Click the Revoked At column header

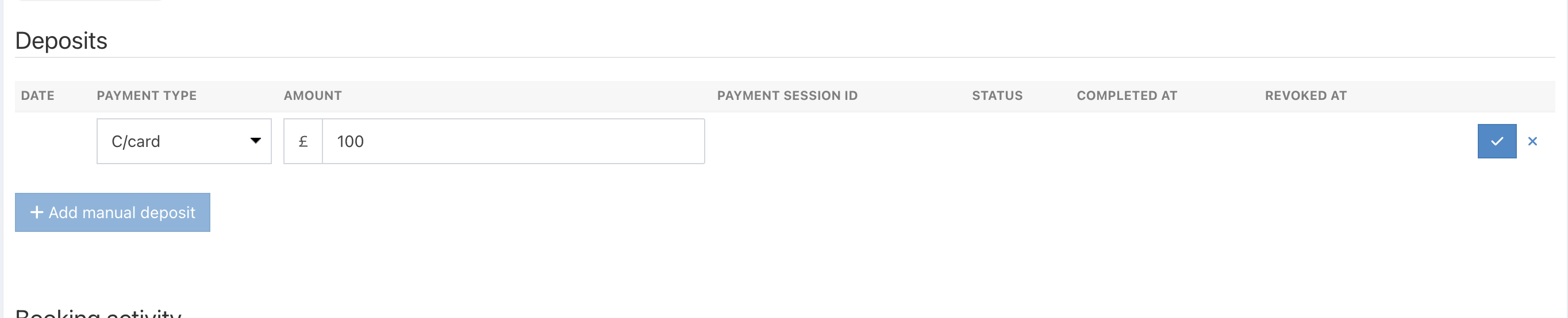coord(1306,95)
